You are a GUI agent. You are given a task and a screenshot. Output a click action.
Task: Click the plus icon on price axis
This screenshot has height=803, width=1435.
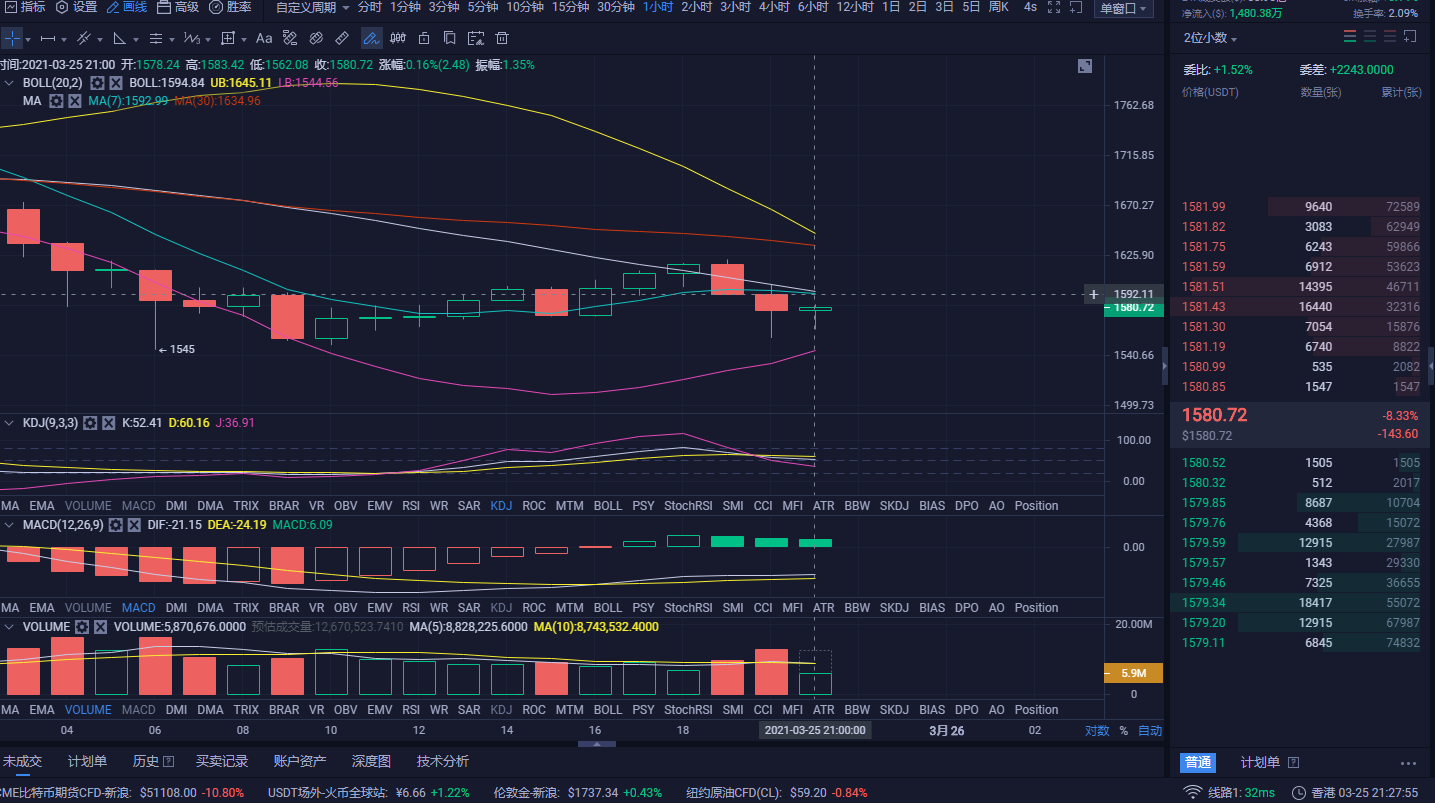tap(1094, 294)
